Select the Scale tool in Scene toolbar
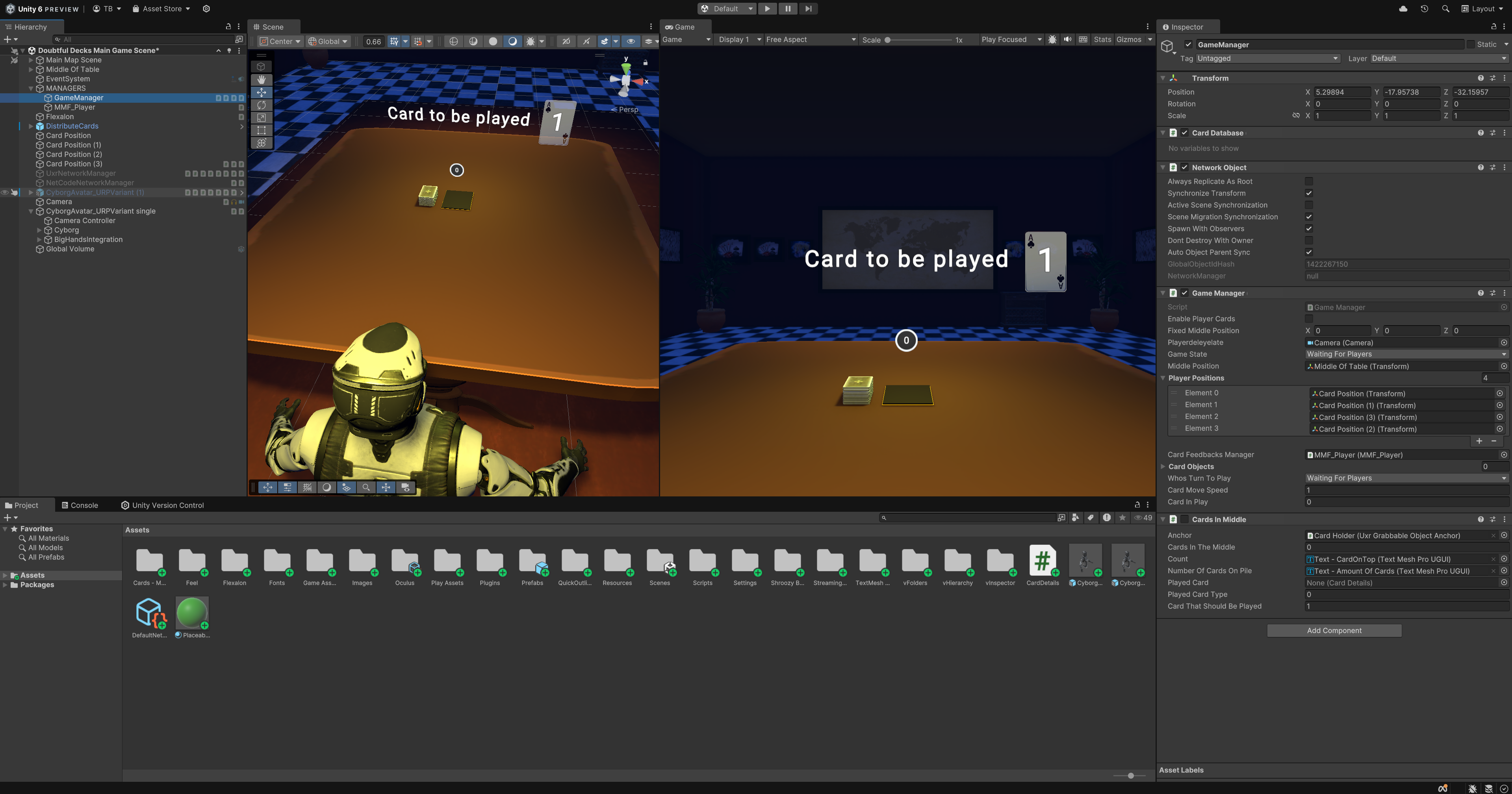 [x=261, y=117]
